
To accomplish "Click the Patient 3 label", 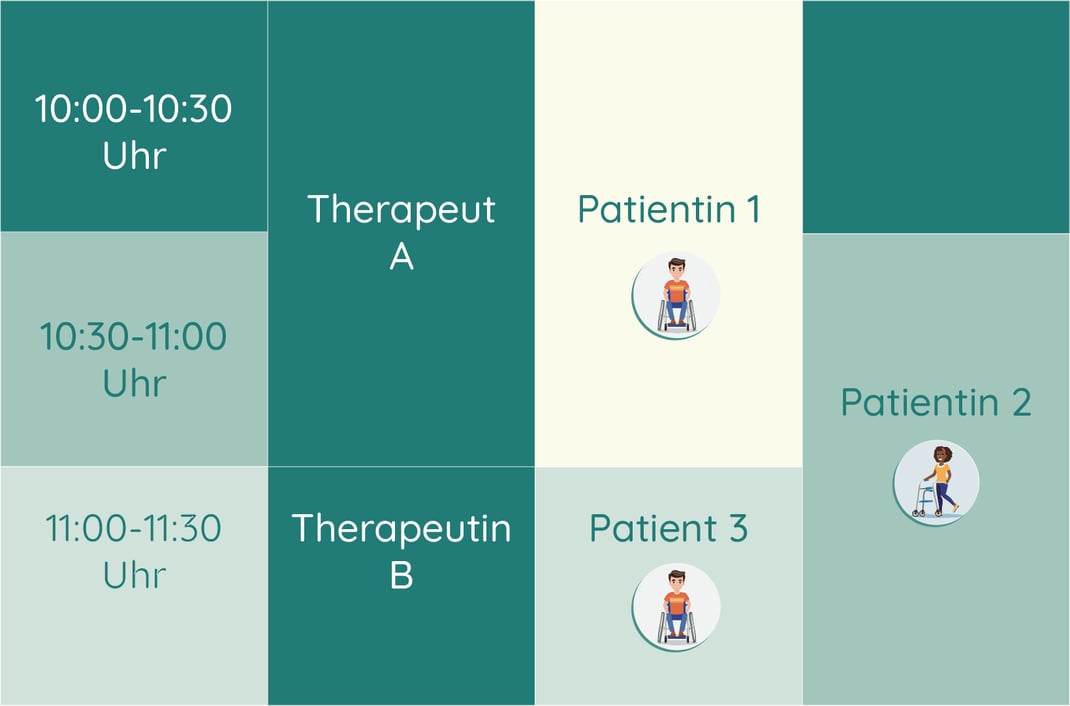I will (x=669, y=528).
